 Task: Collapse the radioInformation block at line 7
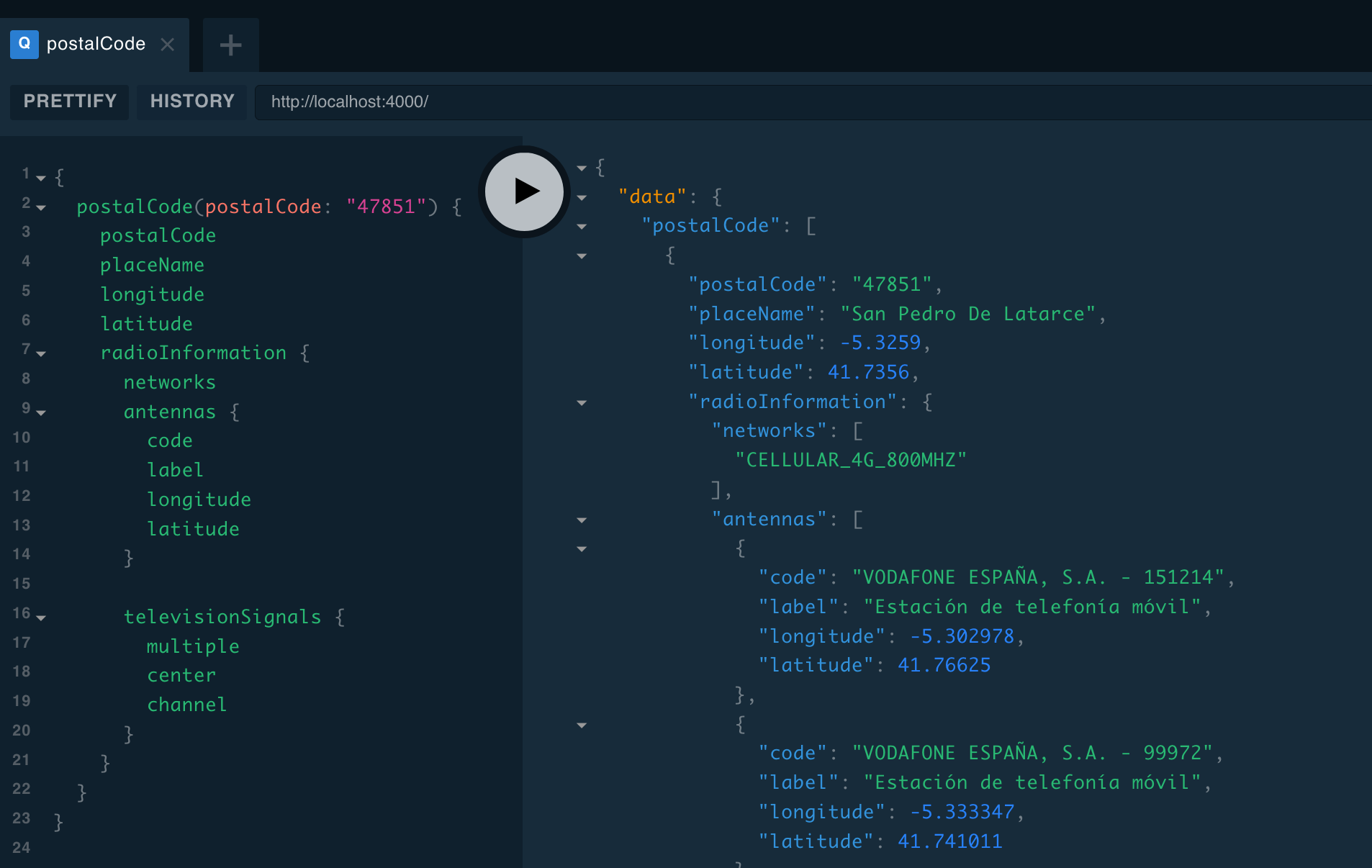[41, 353]
